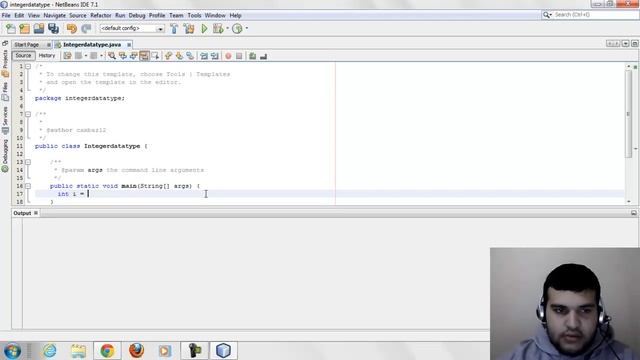The height and width of the screenshot is (360, 640).
Task: Switch editor to History view
Action: click(x=47, y=56)
